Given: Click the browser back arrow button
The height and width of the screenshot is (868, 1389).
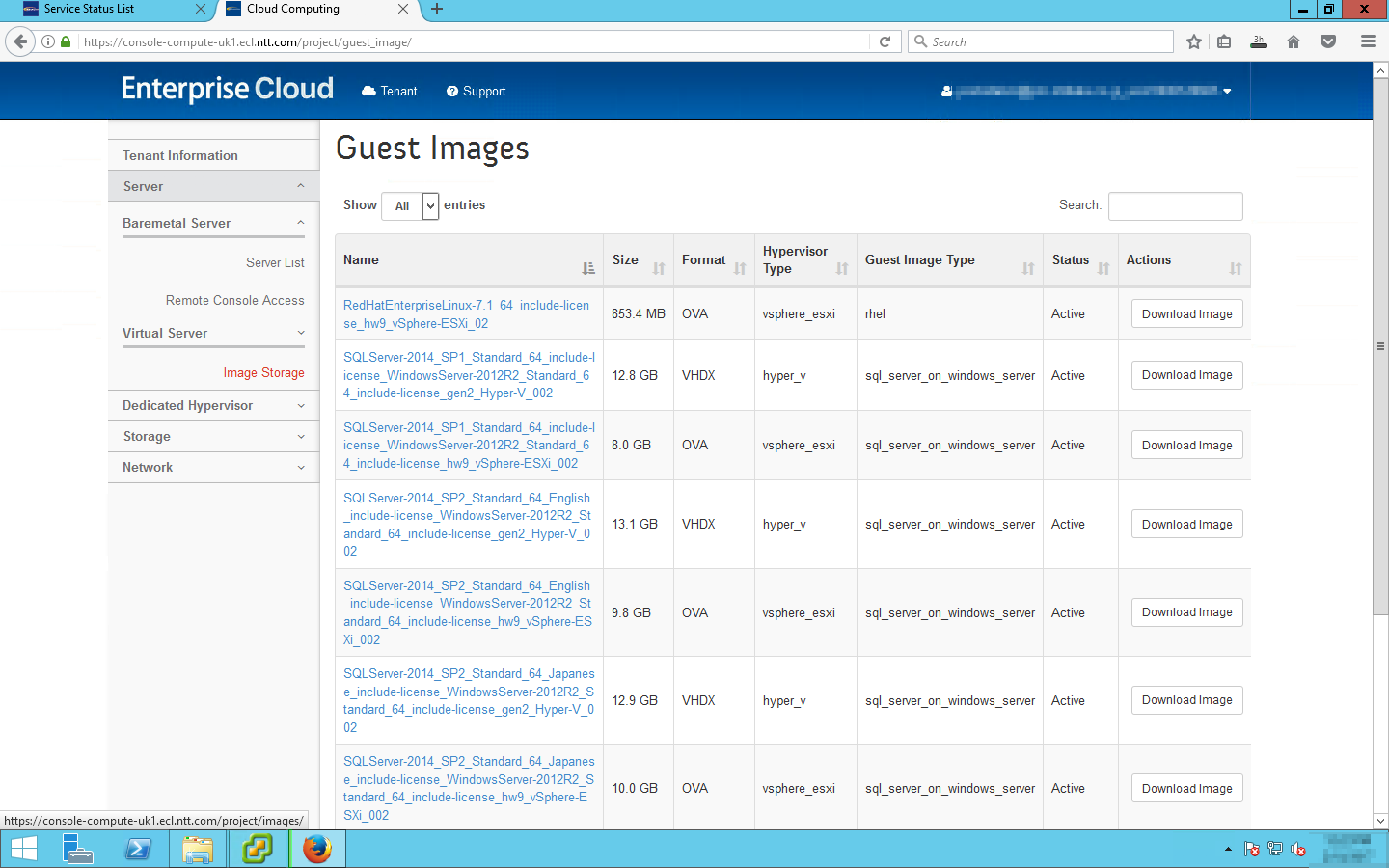Looking at the screenshot, I should 21,42.
